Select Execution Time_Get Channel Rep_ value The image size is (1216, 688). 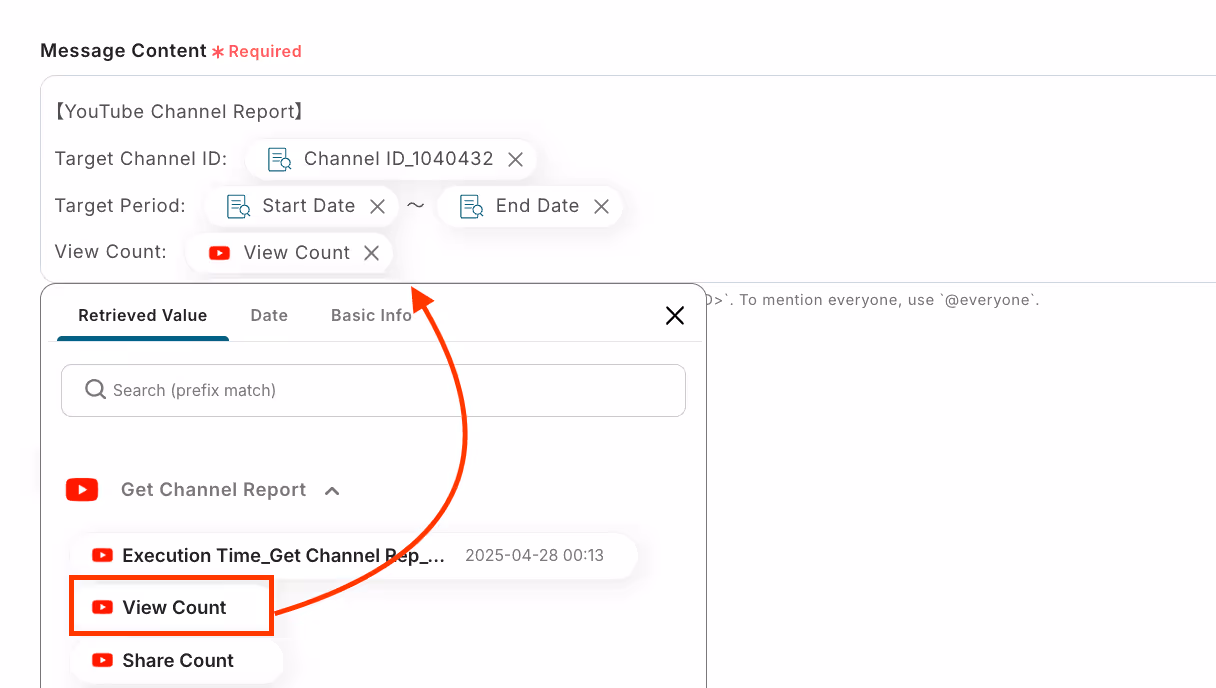coord(353,556)
